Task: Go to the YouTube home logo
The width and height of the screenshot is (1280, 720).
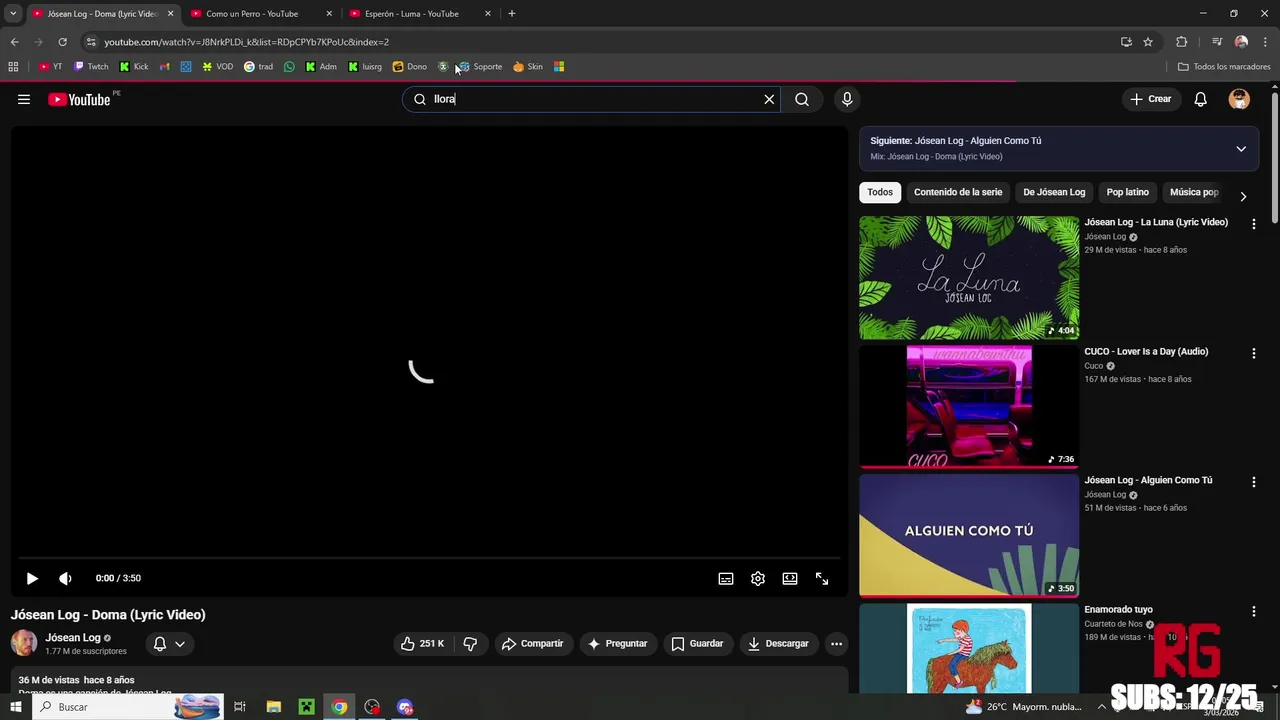Action: (79, 99)
